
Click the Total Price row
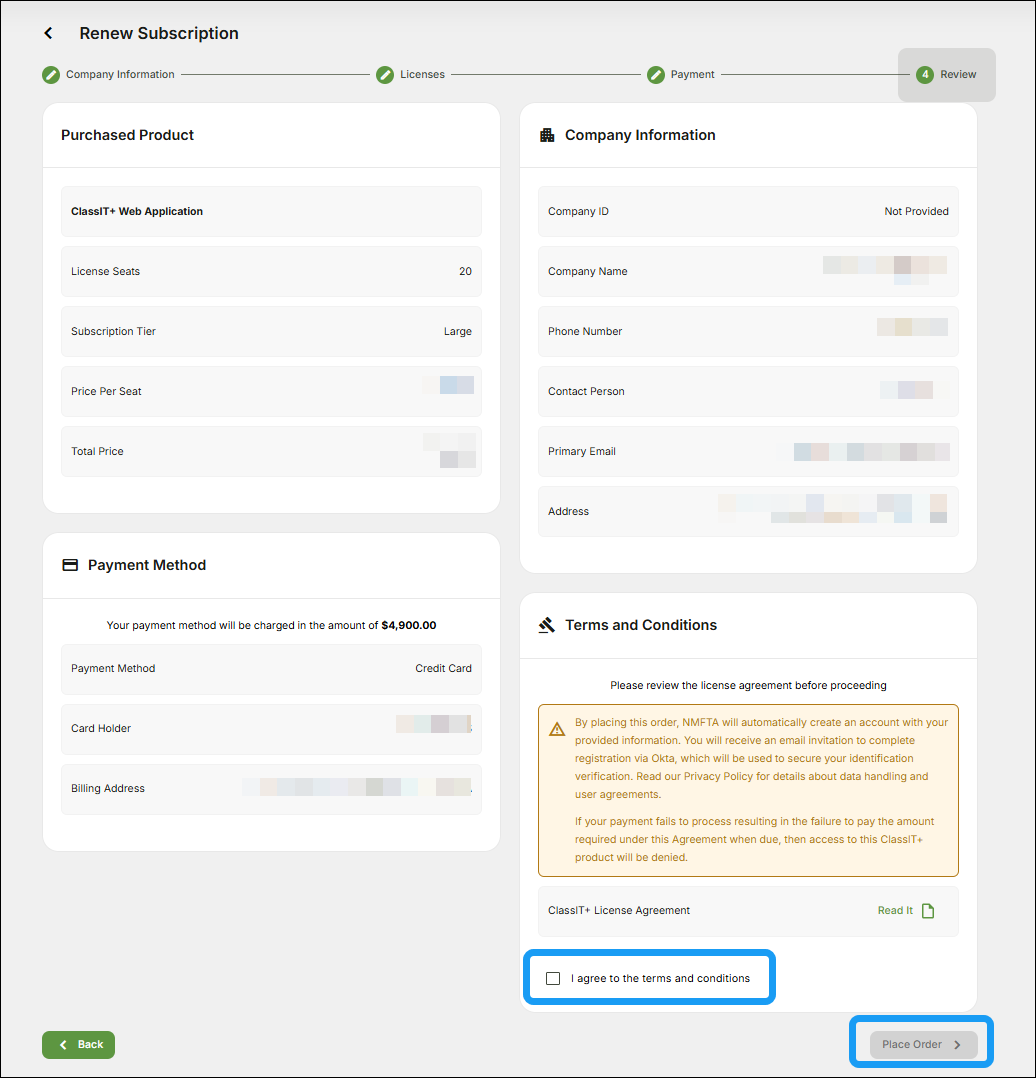(270, 451)
